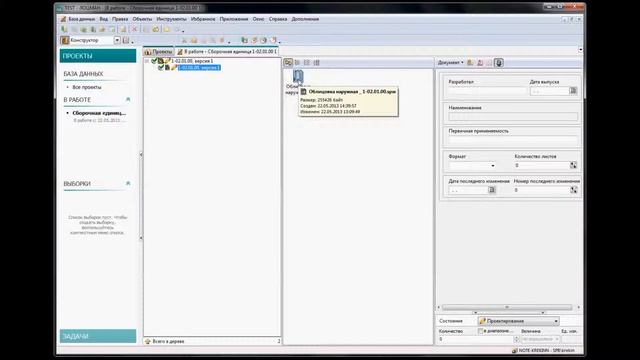Open the Инструменты menu
The width and height of the screenshot is (640, 360).
click(x=171, y=19)
